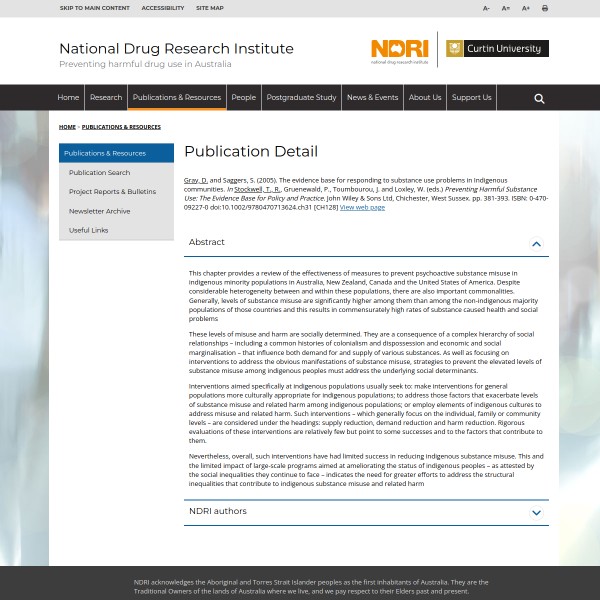Image resolution: width=600 pixels, height=600 pixels.
Task: Click Skip to Main Content link
Action: 94,8
